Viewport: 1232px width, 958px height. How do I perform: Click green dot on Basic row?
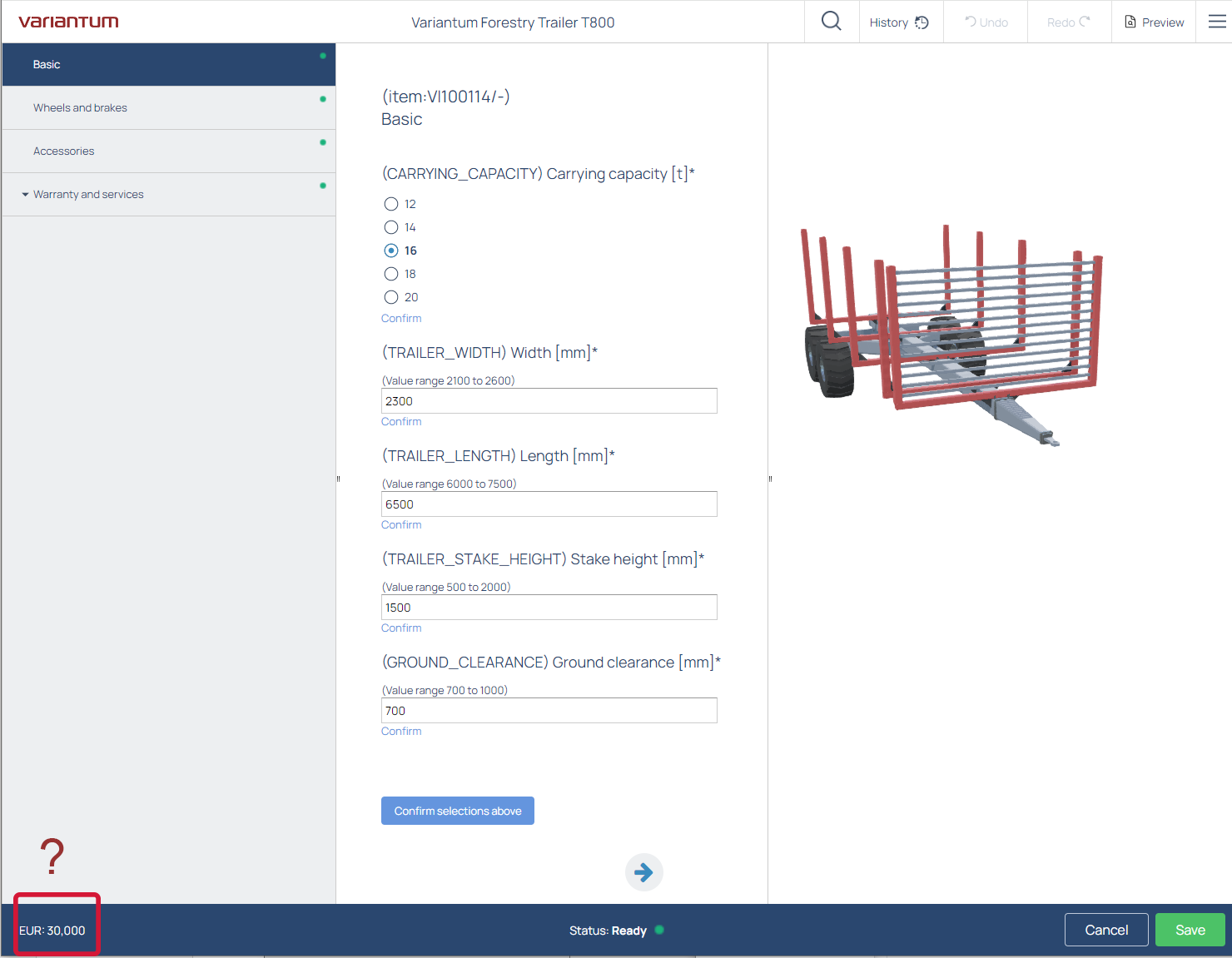coord(323,56)
